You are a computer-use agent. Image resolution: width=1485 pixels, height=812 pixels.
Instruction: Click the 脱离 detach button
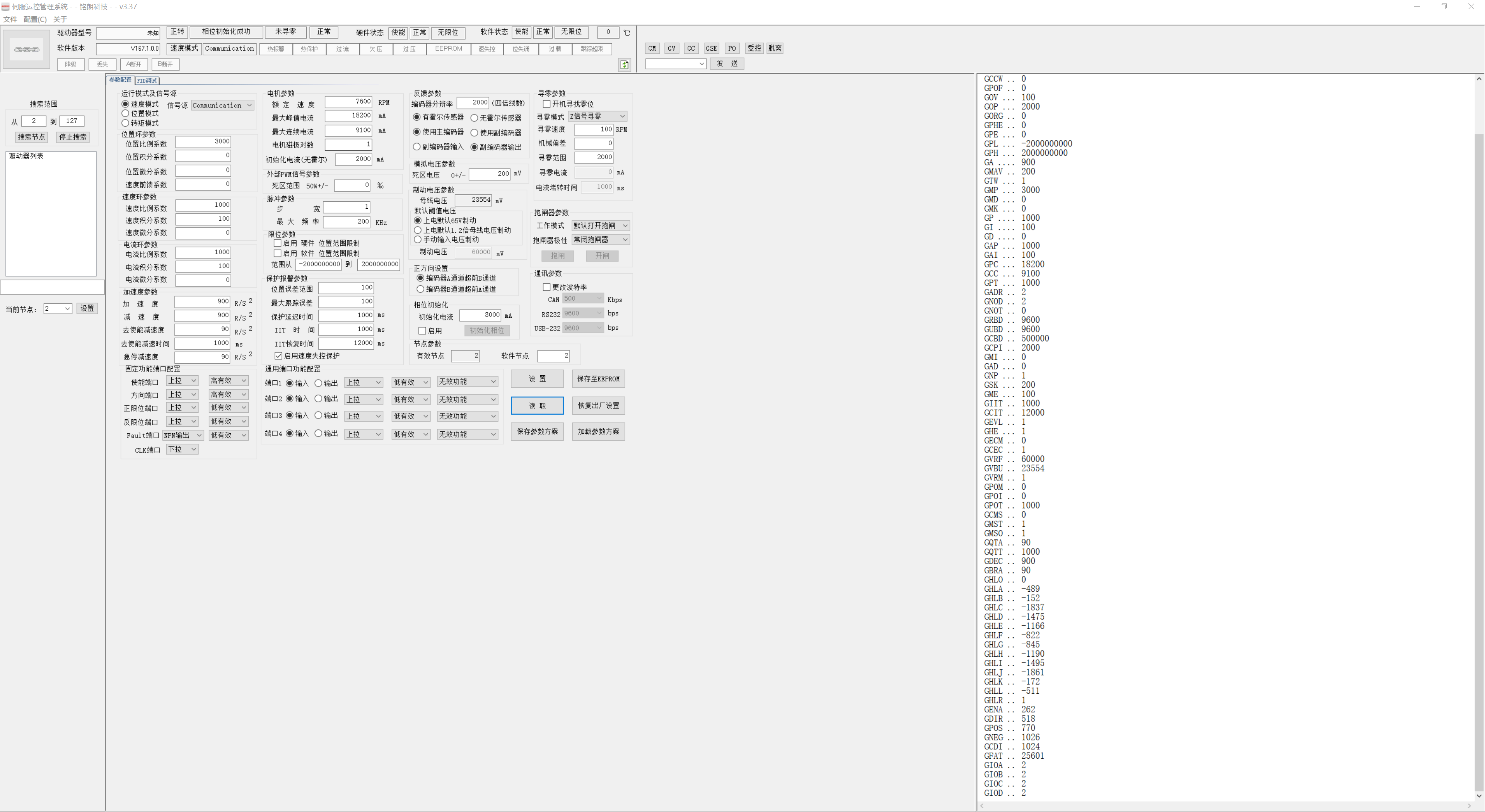pyautogui.click(x=775, y=48)
